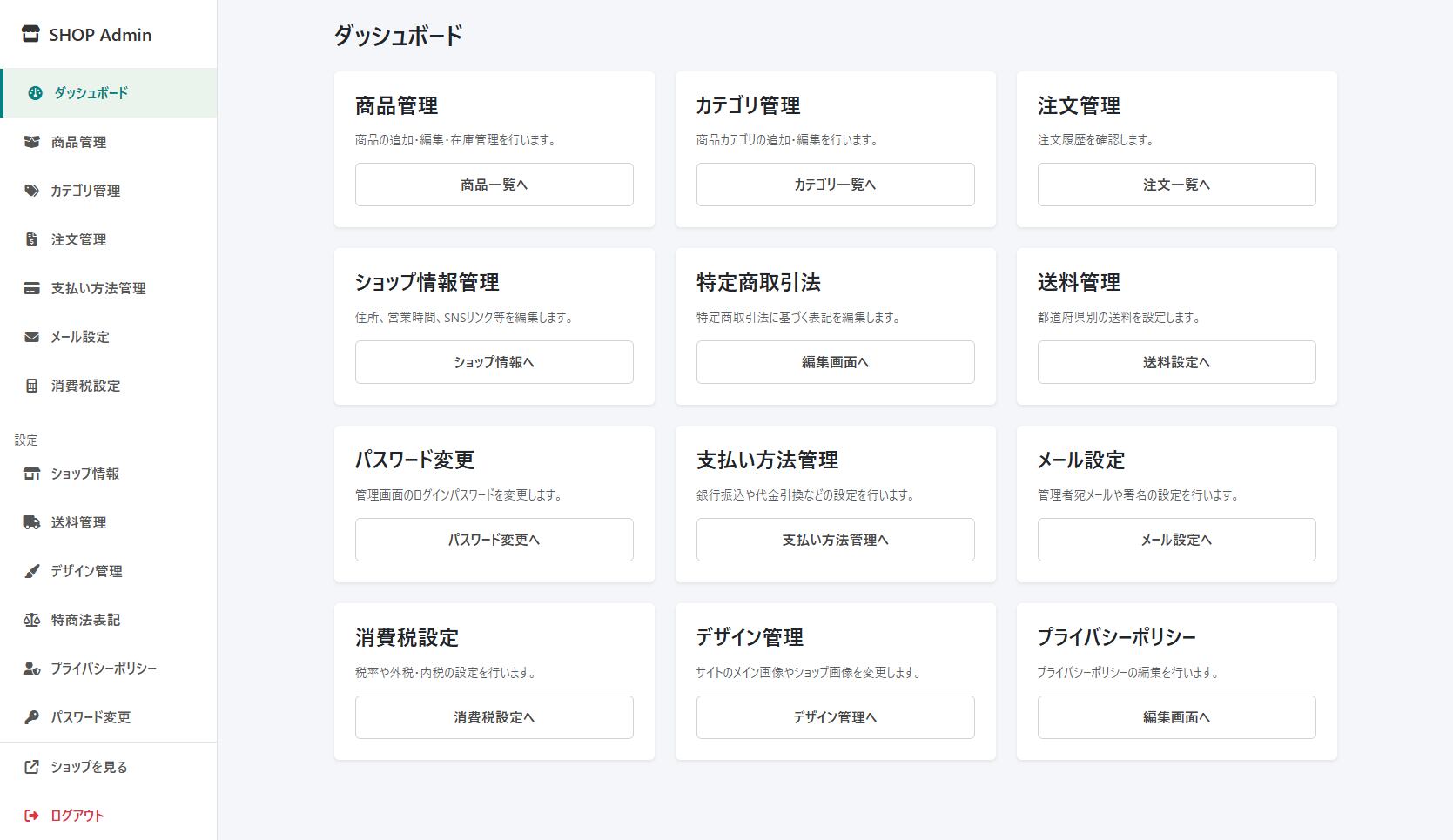Image resolution: width=1453 pixels, height=840 pixels.
Task: Click the key icon beside パスワード変更
Action: click(x=31, y=717)
